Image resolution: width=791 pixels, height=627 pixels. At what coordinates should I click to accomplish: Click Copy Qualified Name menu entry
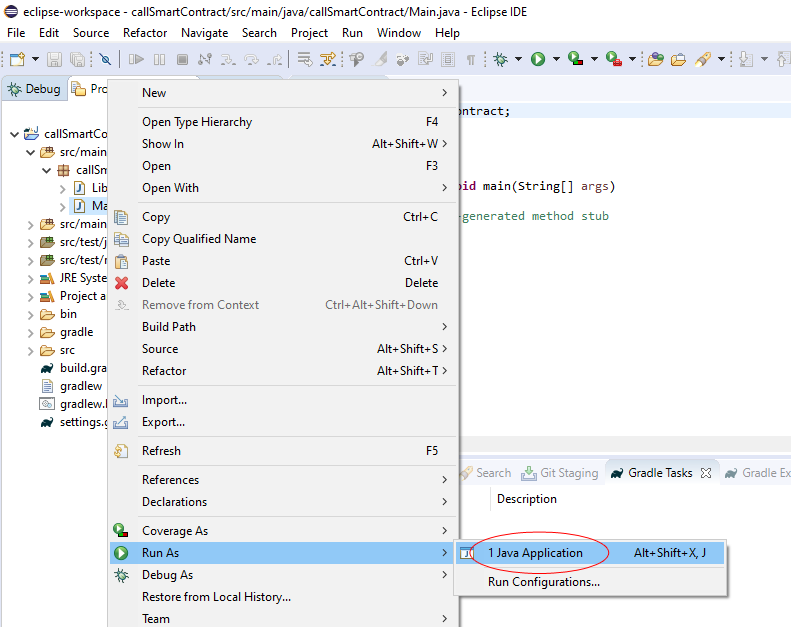coord(282,239)
